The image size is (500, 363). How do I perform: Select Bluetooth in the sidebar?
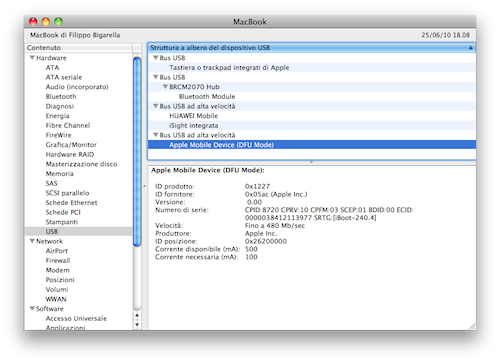point(61,96)
